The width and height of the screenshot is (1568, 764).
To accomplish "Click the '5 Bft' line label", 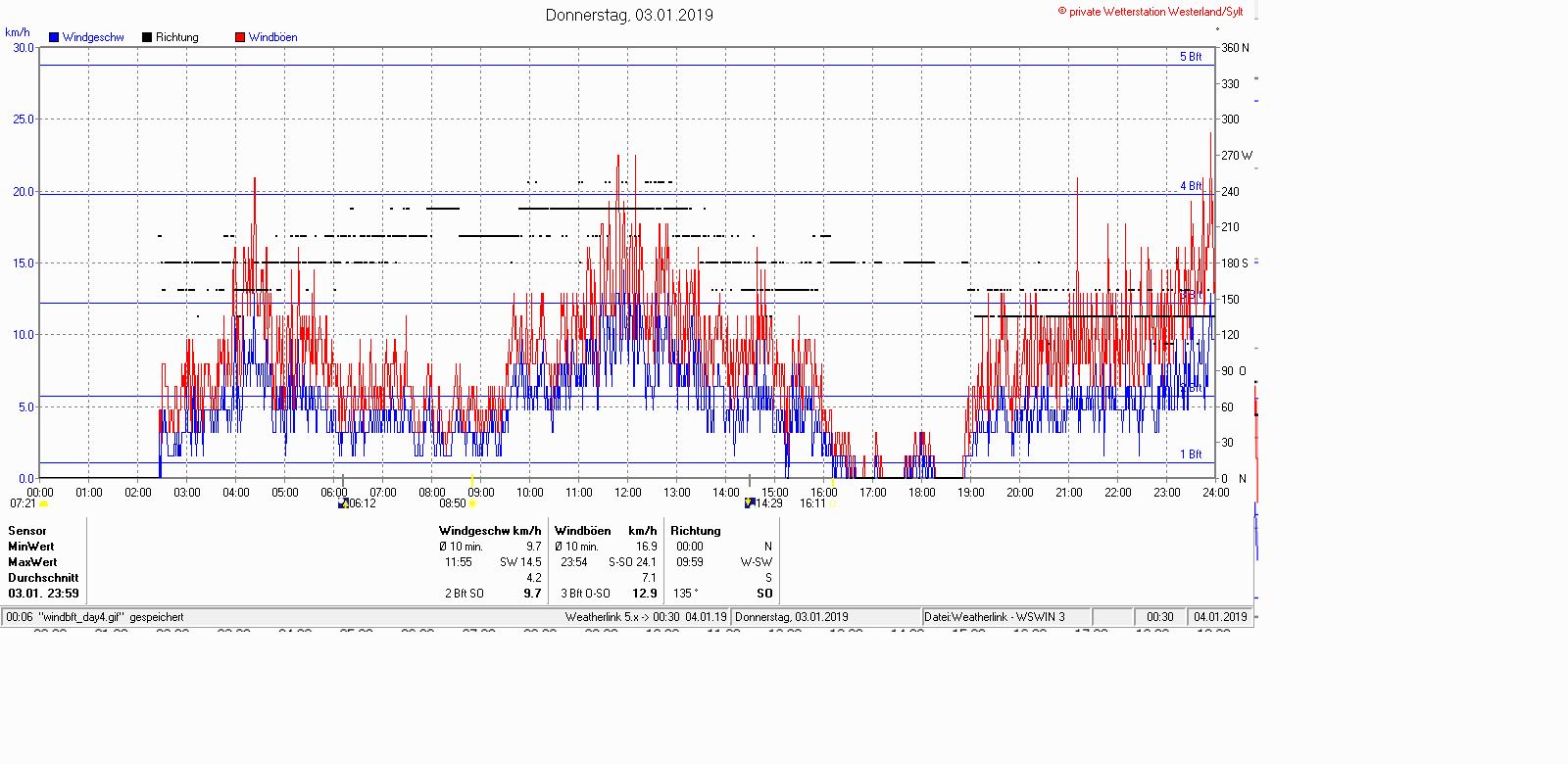I will pos(1191,57).
